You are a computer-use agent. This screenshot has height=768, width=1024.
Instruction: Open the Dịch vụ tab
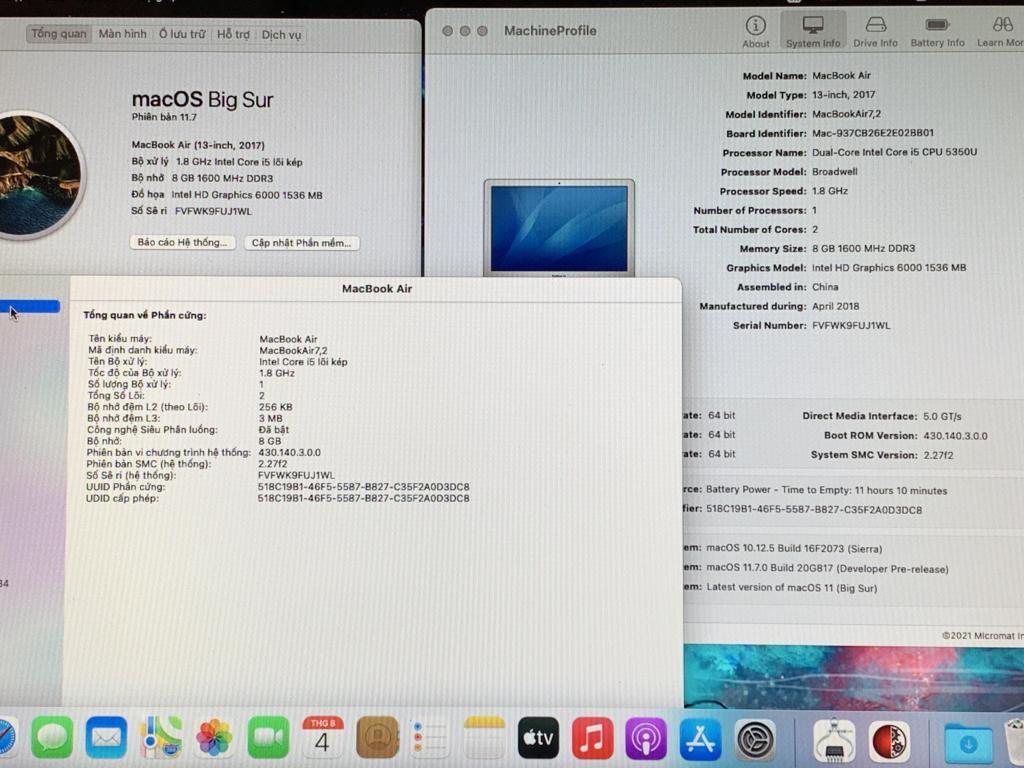pyautogui.click(x=281, y=35)
